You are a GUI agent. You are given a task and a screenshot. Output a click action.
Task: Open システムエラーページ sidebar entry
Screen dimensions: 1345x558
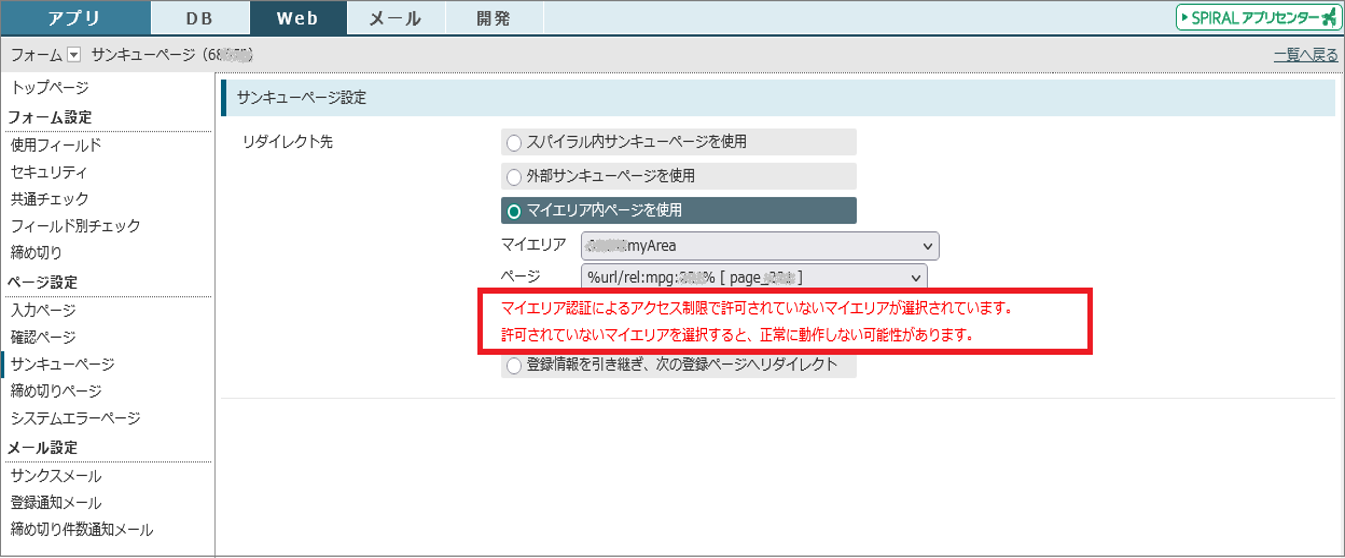76,418
